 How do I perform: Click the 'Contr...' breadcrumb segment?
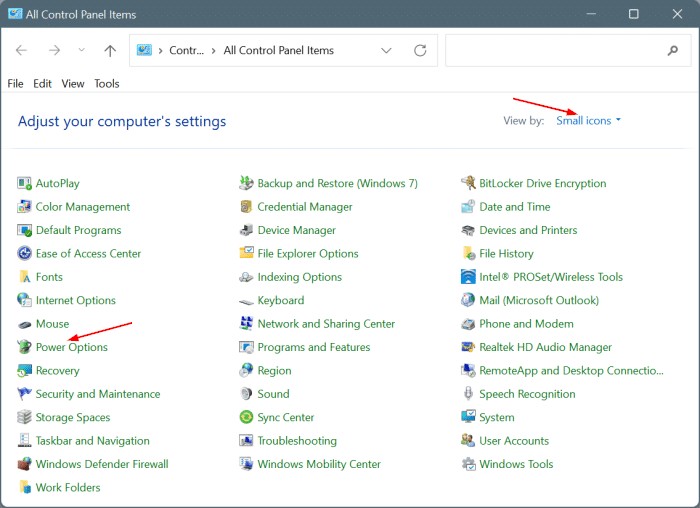[186, 50]
